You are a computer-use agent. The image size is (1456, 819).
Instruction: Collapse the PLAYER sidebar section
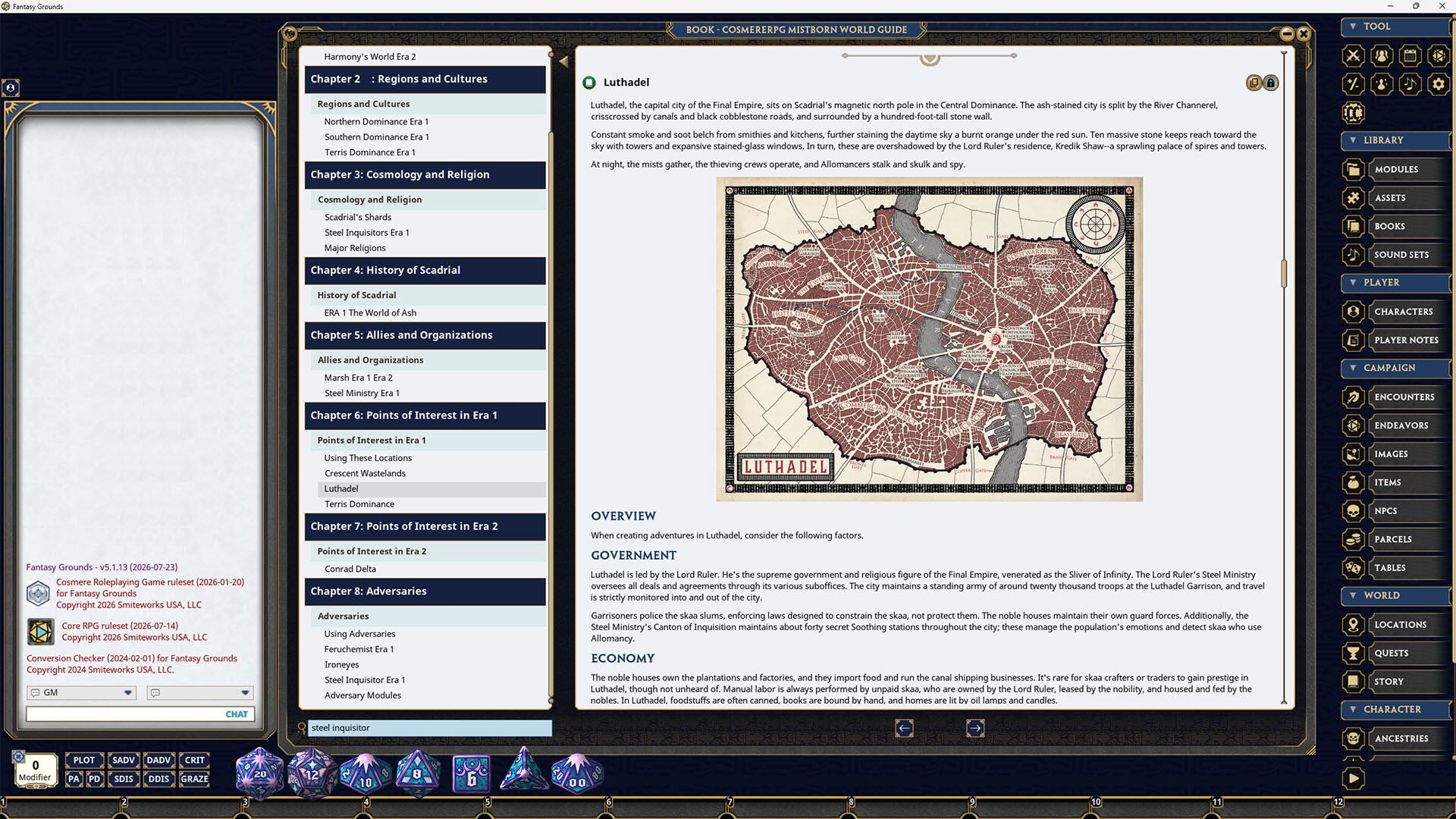1395,283
